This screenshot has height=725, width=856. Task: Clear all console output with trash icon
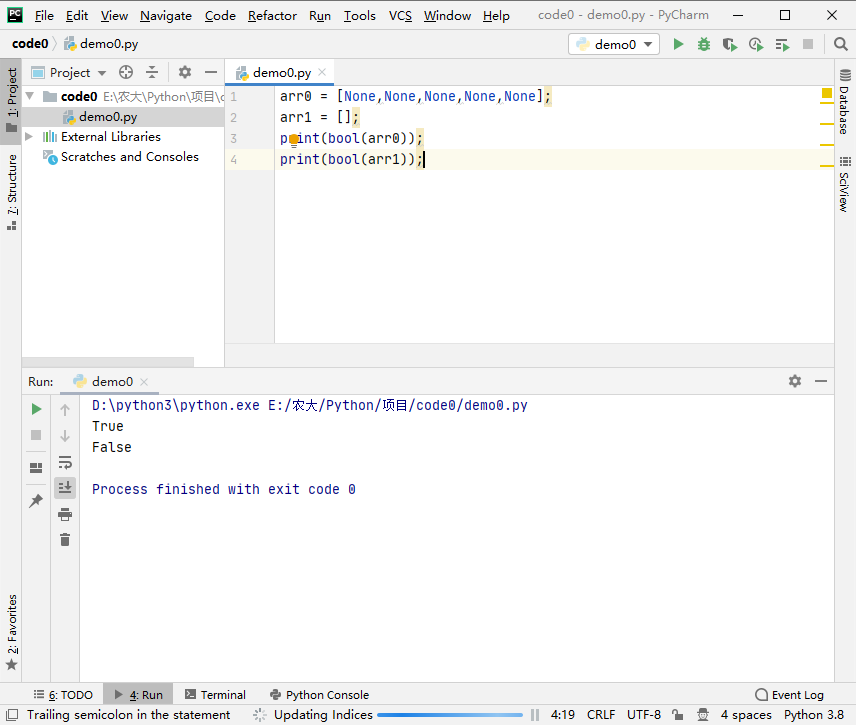pyautogui.click(x=65, y=540)
